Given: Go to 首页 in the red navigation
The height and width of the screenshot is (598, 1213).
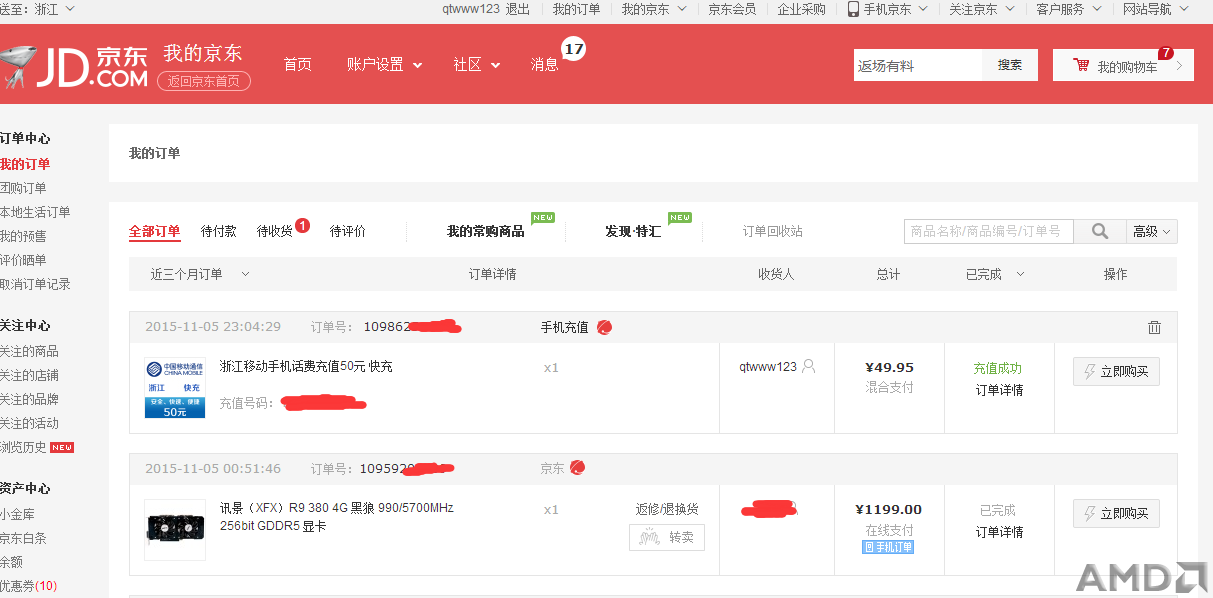Looking at the screenshot, I should pos(297,64).
